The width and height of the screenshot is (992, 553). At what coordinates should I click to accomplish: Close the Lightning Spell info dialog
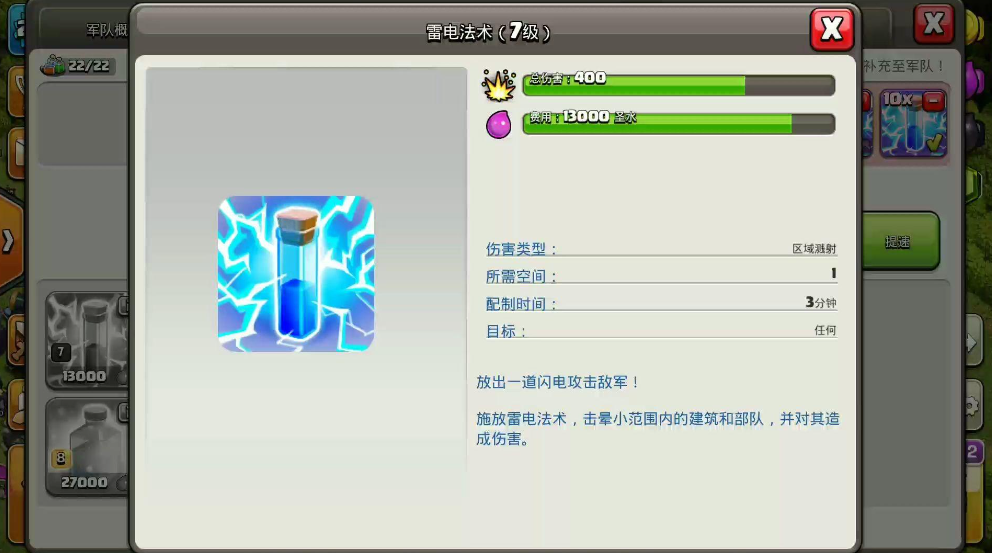831,29
